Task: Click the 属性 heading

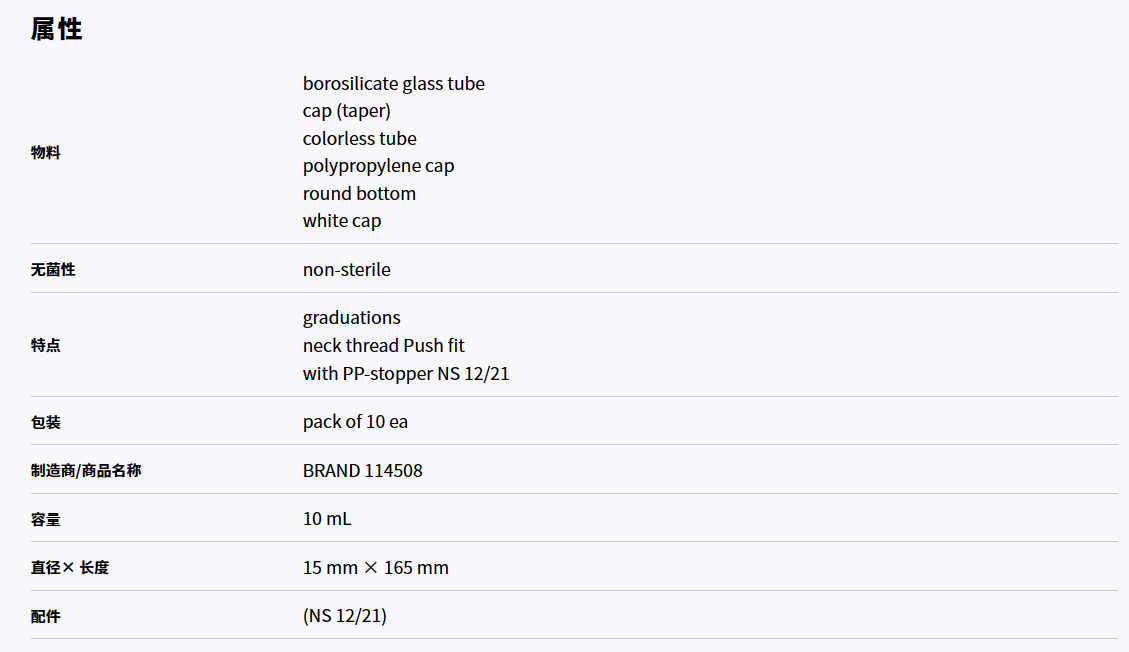Action: click(x=57, y=30)
